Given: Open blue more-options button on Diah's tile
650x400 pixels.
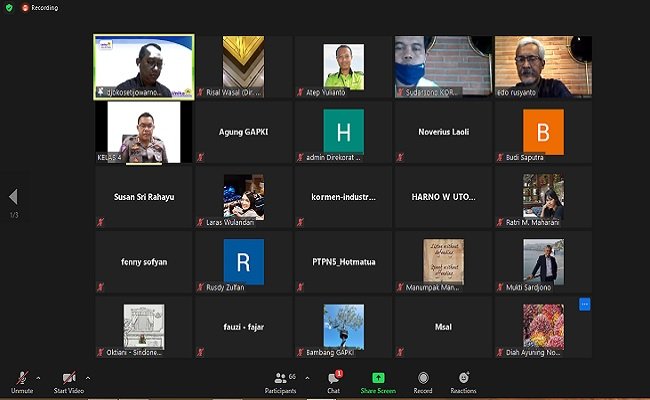Looking at the screenshot, I should tap(585, 304).
